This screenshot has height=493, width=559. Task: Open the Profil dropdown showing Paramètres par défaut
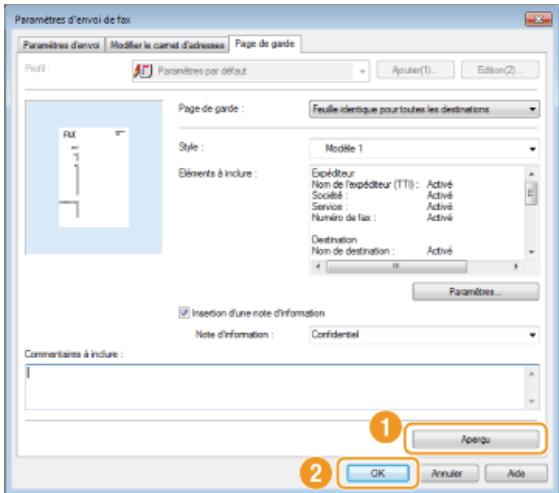tap(251, 71)
